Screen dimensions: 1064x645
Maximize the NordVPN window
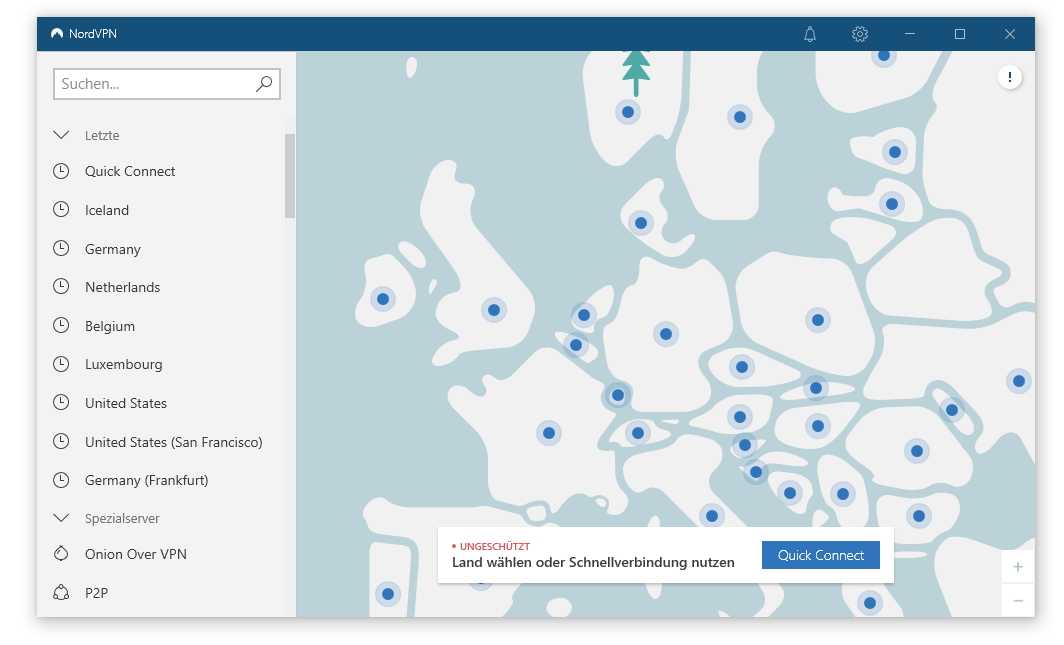pos(960,34)
